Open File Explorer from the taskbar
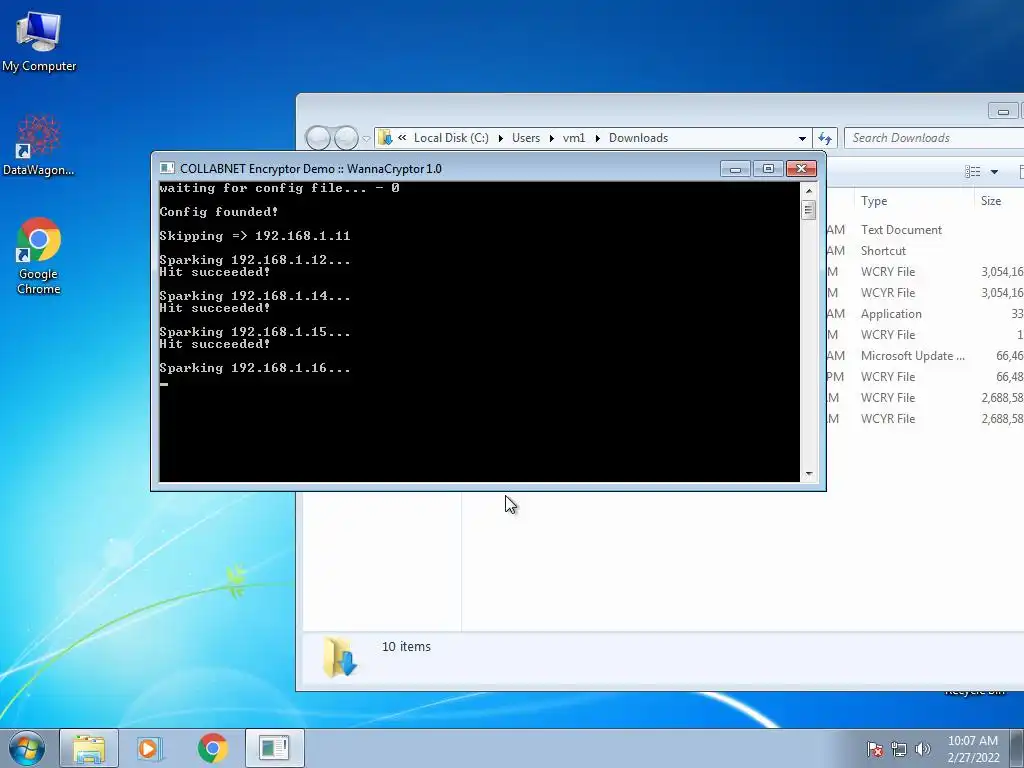1024x768 pixels. [x=89, y=748]
